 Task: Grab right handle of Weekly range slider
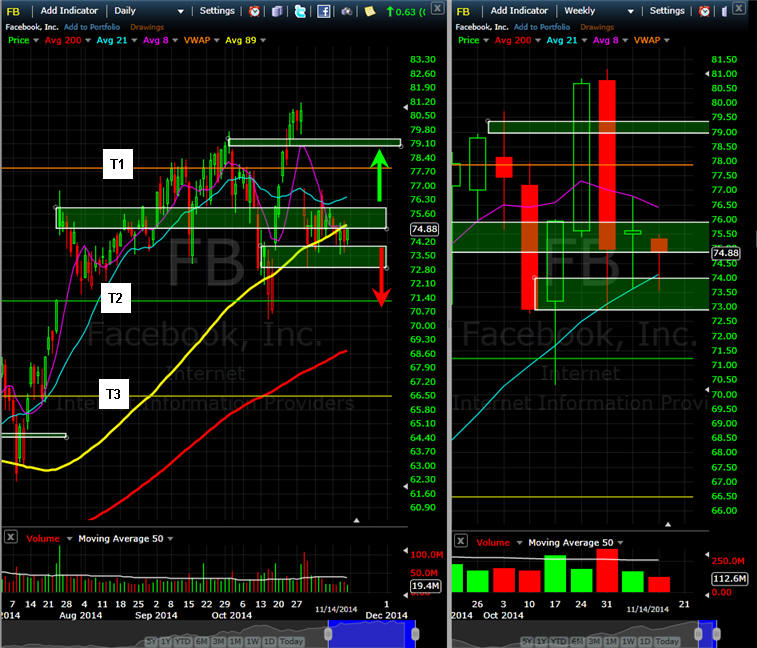tap(716, 634)
